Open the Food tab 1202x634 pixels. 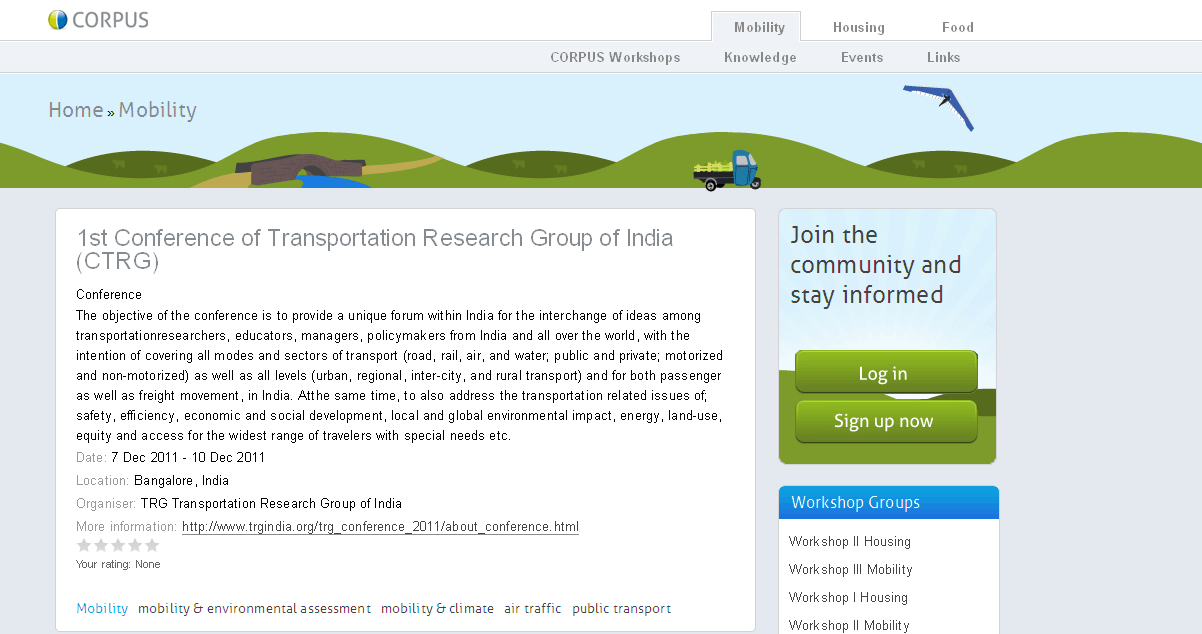957,27
